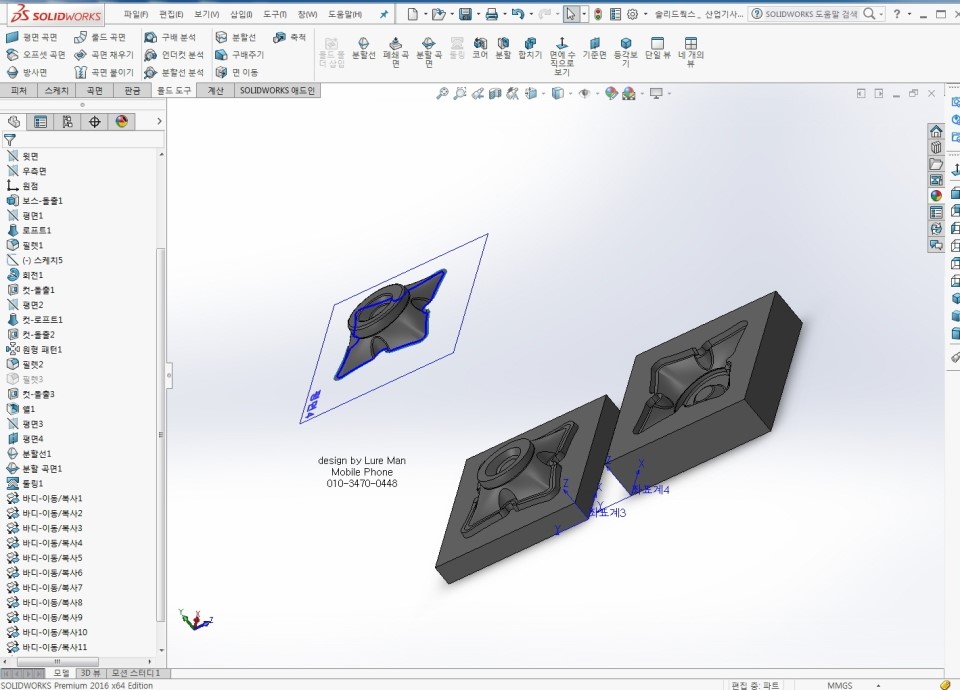Click the 합치기 combine tool
Viewport: 960px width, 690px height.
[530, 48]
